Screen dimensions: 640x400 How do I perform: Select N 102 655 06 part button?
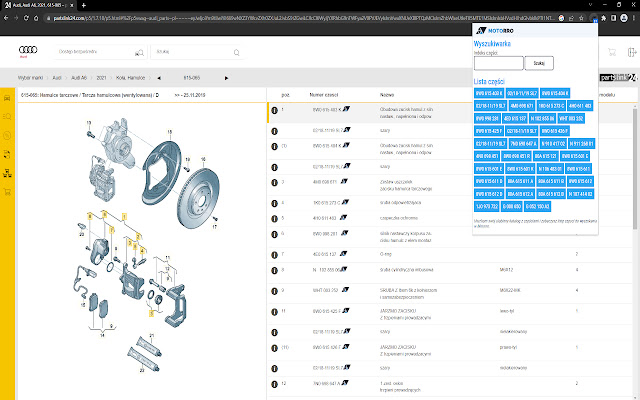click(542, 118)
